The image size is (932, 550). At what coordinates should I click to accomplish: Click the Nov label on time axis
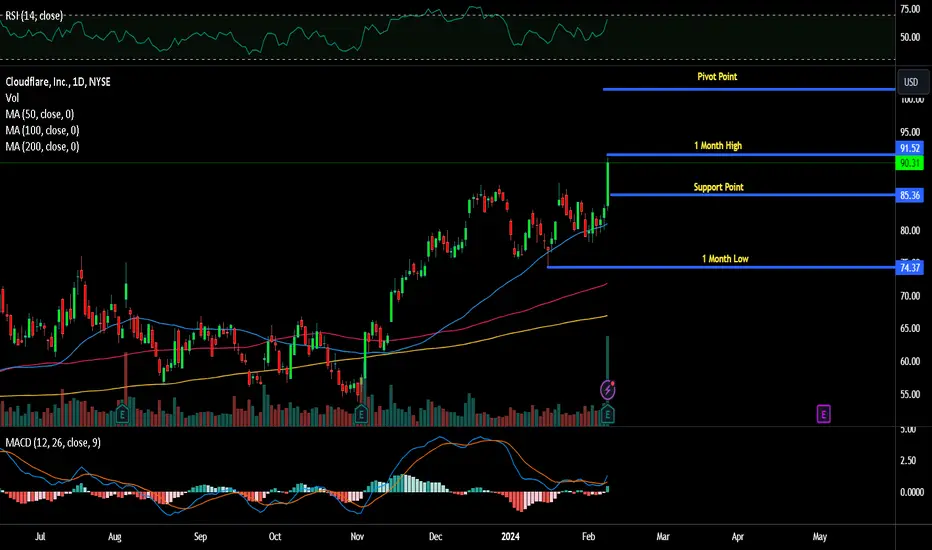[x=357, y=536]
